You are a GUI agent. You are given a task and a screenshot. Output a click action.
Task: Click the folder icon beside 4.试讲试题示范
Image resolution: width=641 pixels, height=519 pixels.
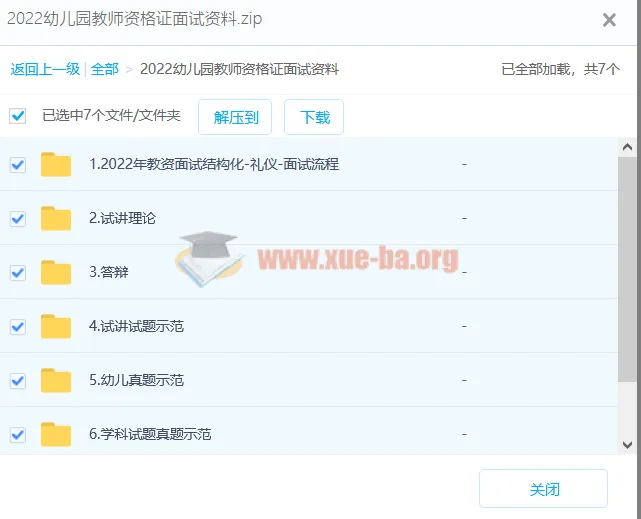tap(56, 326)
